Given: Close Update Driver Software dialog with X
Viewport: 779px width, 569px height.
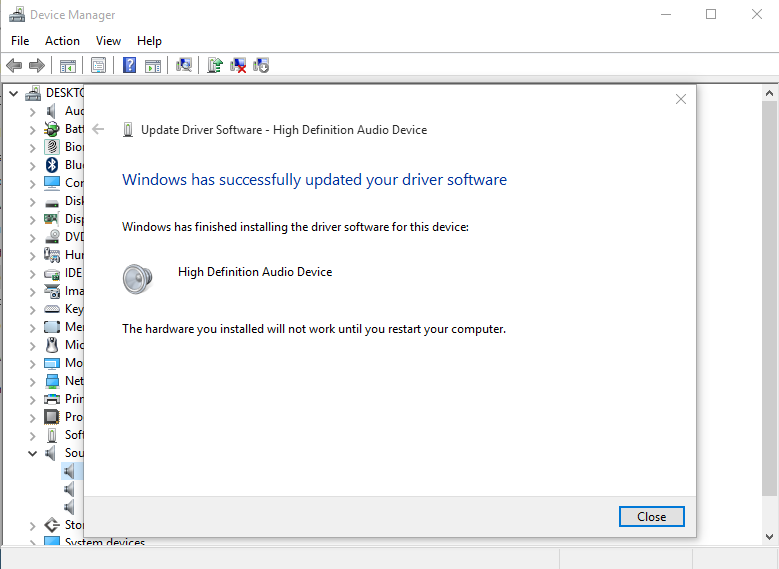Looking at the screenshot, I should point(681,99).
